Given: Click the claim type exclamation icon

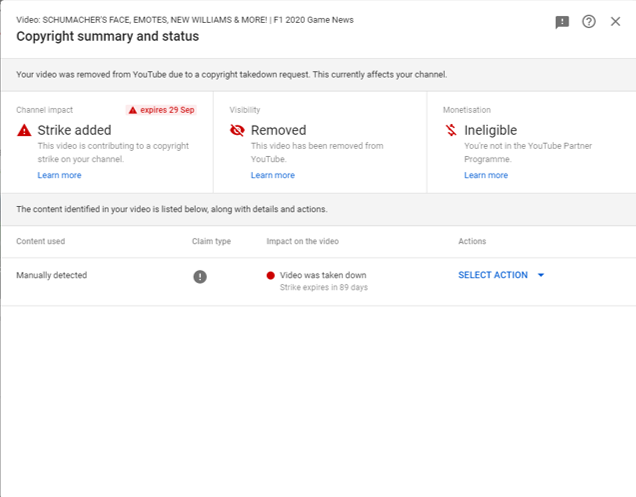Looking at the screenshot, I should point(200,277).
